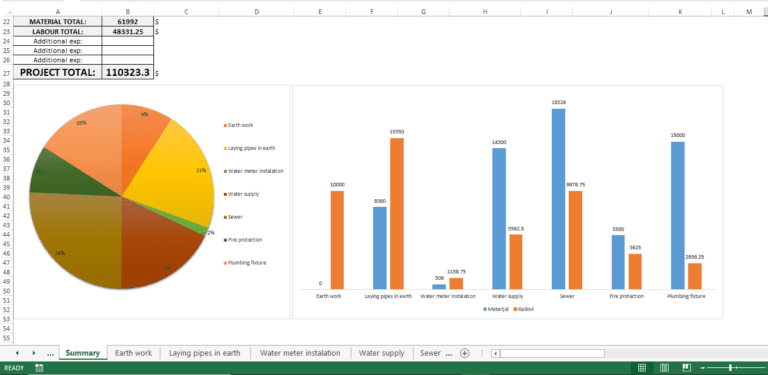Switch to the Sewer sheet tab
This screenshot has height=375, width=768.
(x=430, y=353)
